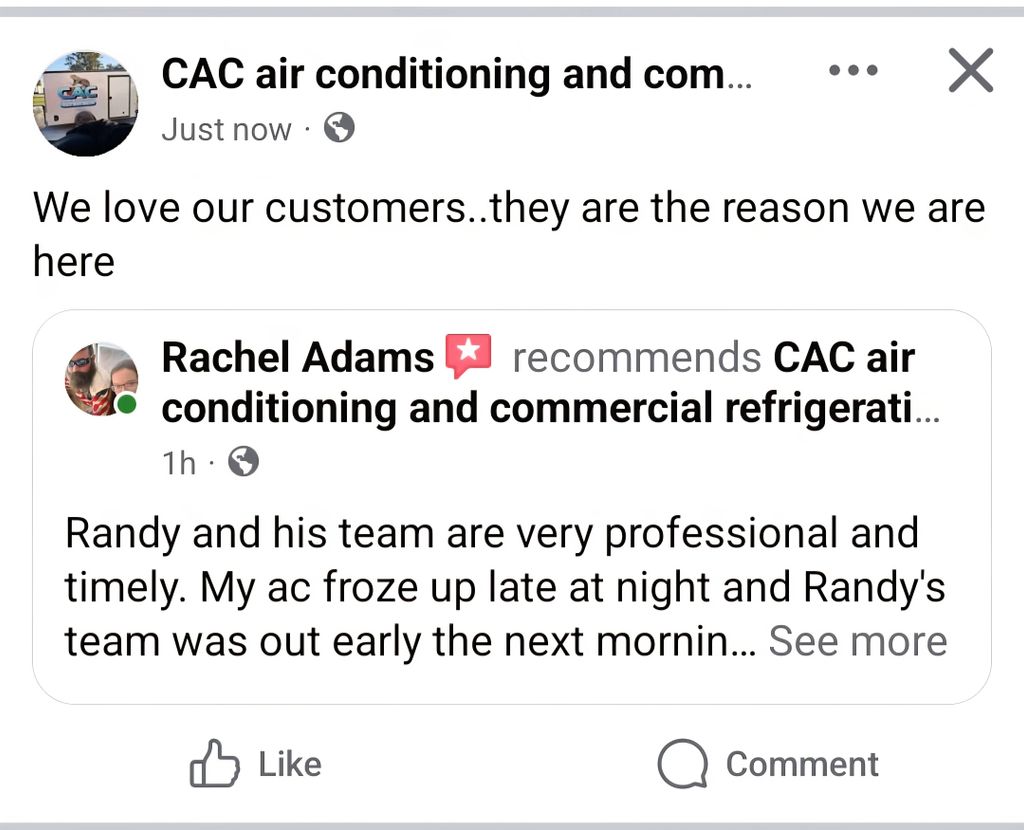Screen dimensions: 1024x830
Task: Open Rachel Adams' profile photo
Action: click(x=100, y=380)
